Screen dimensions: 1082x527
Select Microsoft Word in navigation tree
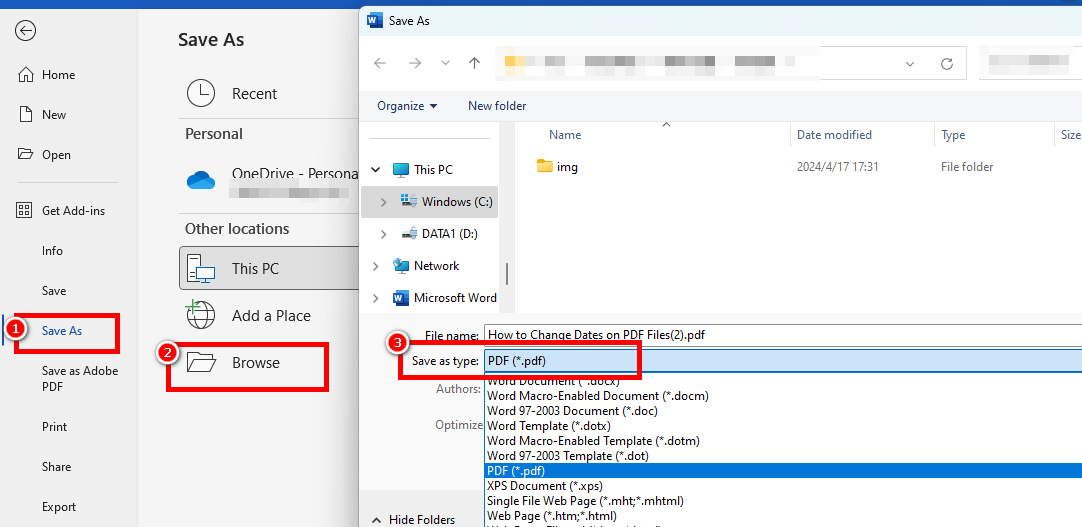point(444,298)
